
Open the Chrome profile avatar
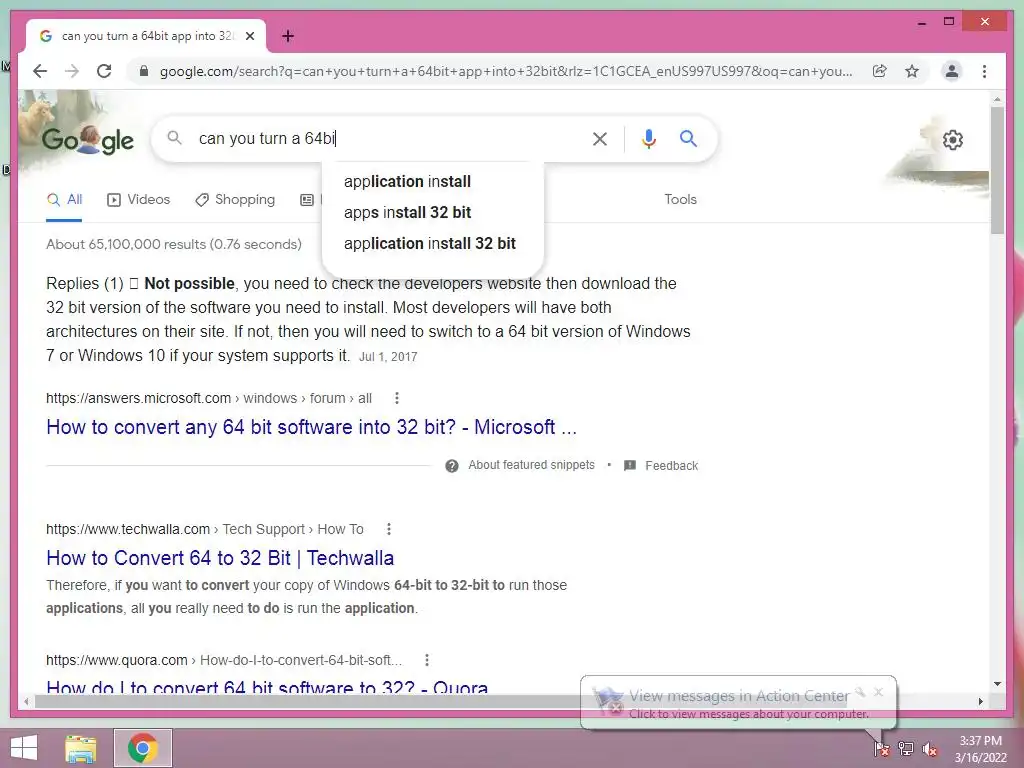tap(952, 71)
